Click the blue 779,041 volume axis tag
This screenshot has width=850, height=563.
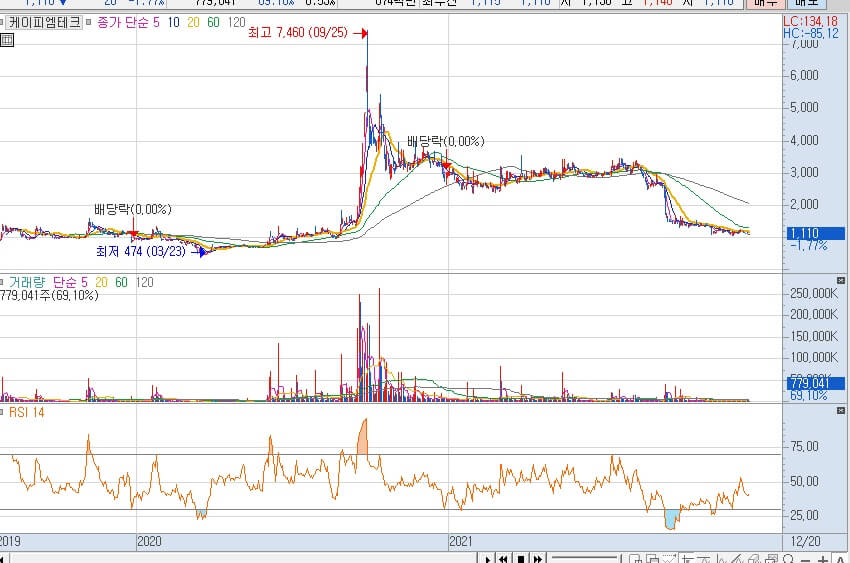pos(816,383)
